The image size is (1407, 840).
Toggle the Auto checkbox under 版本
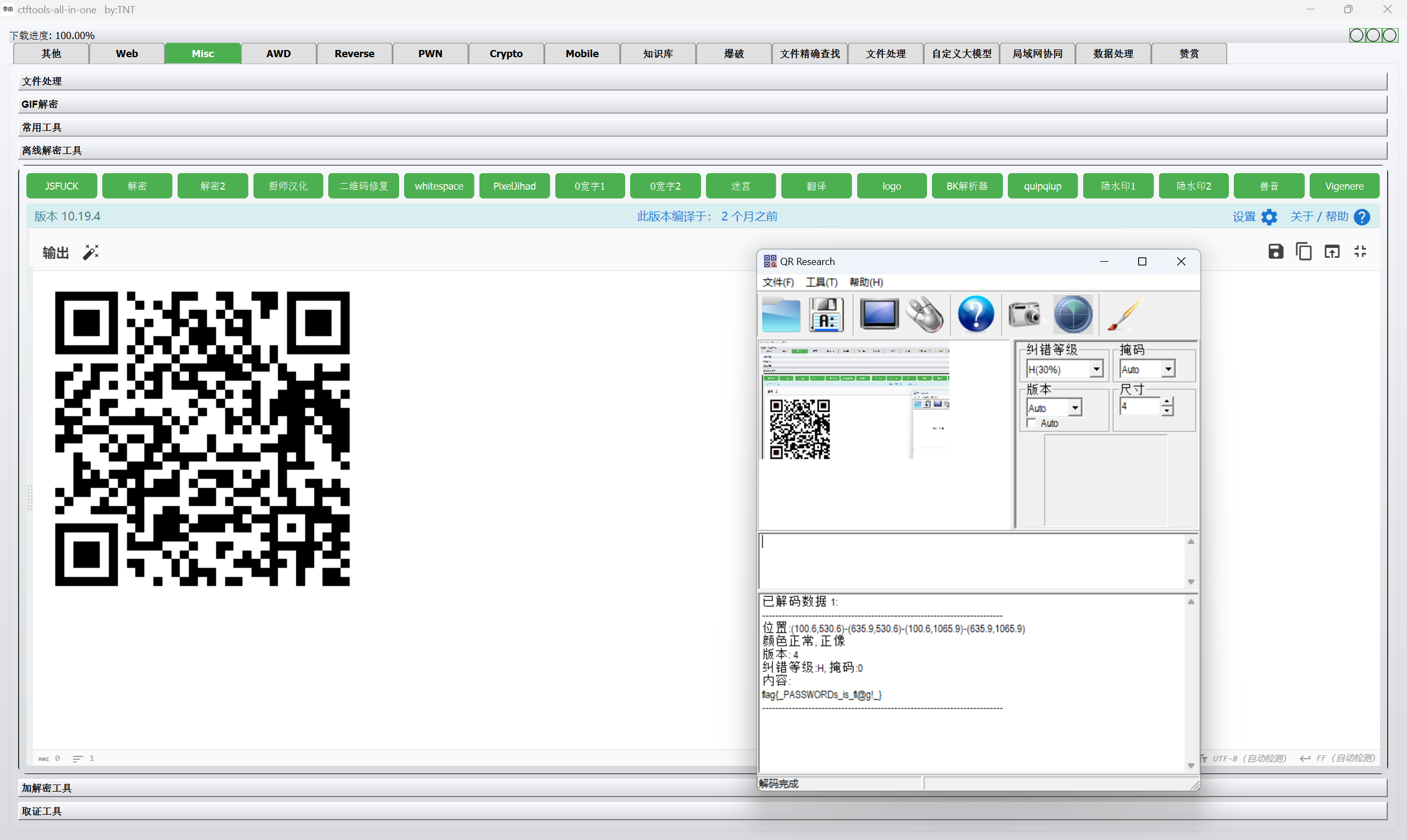point(1031,423)
